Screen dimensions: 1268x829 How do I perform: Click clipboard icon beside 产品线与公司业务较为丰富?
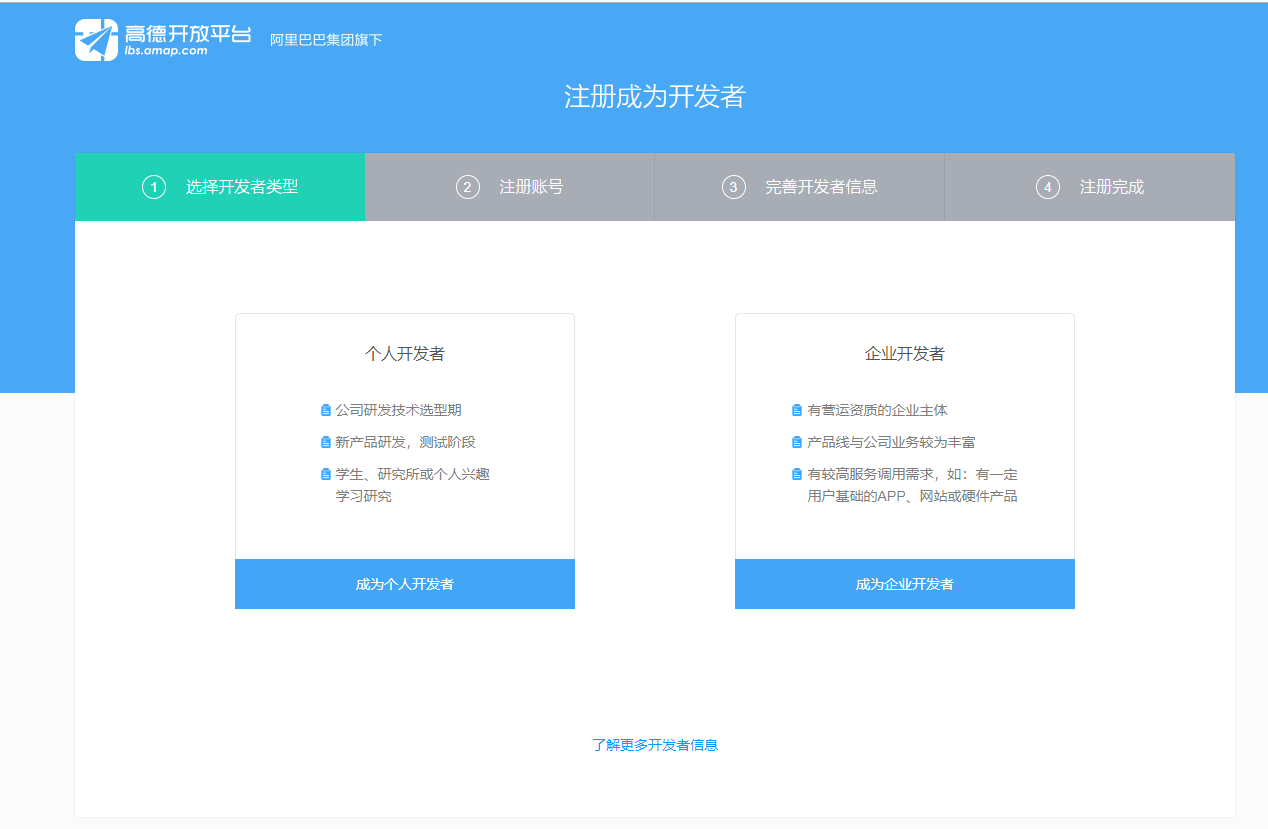[x=797, y=442]
